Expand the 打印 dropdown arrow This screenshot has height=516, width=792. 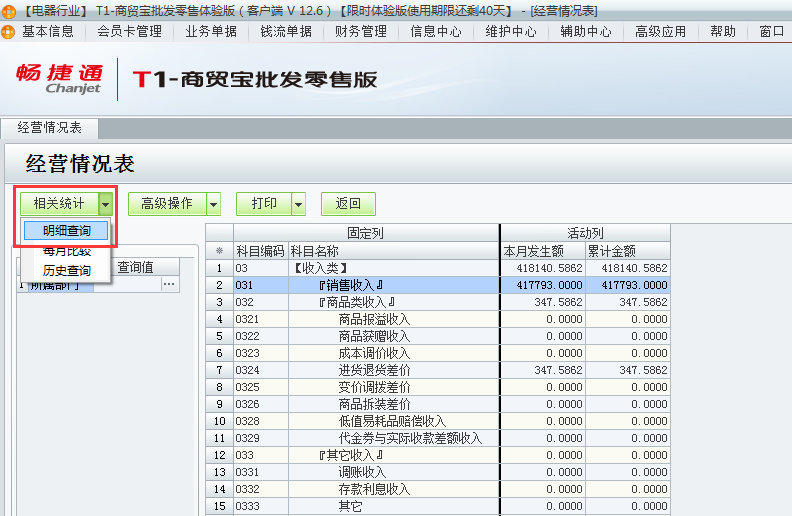[299, 204]
